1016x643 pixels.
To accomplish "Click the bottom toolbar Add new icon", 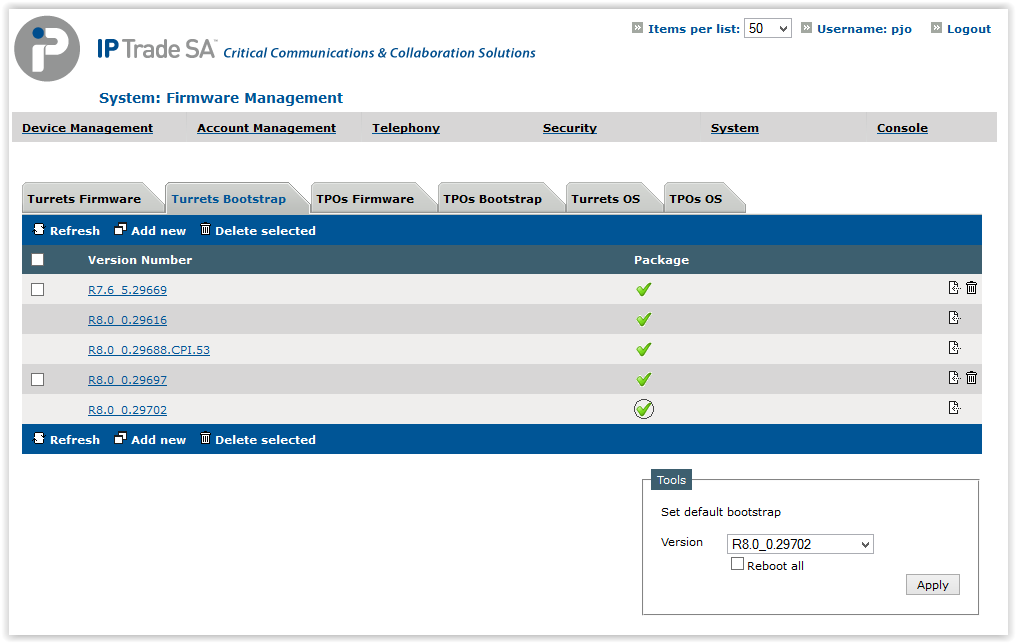I will [x=120, y=439].
